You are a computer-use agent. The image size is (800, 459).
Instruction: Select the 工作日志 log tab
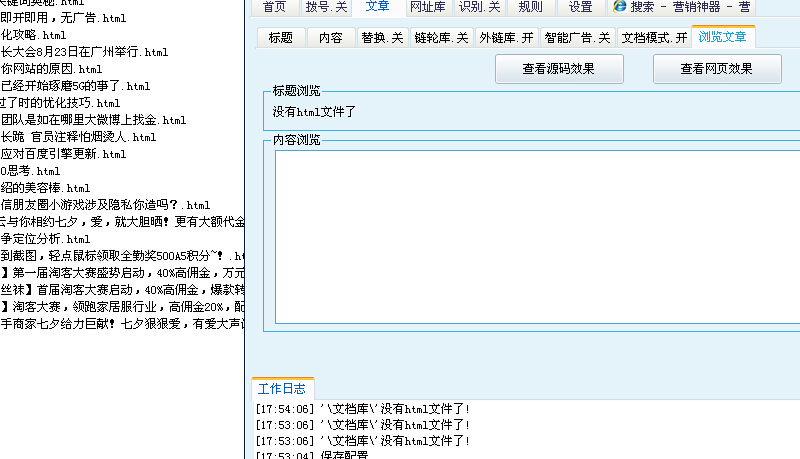coord(282,388)
